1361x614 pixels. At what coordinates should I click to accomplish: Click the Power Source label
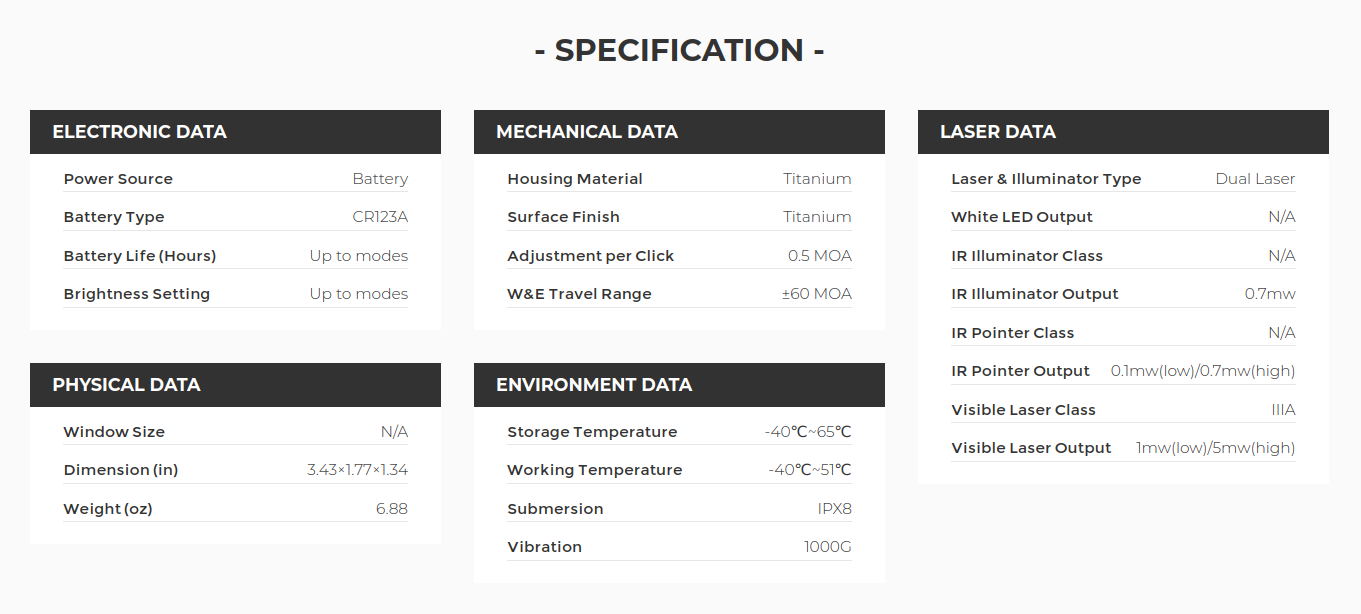coord(118,179)
